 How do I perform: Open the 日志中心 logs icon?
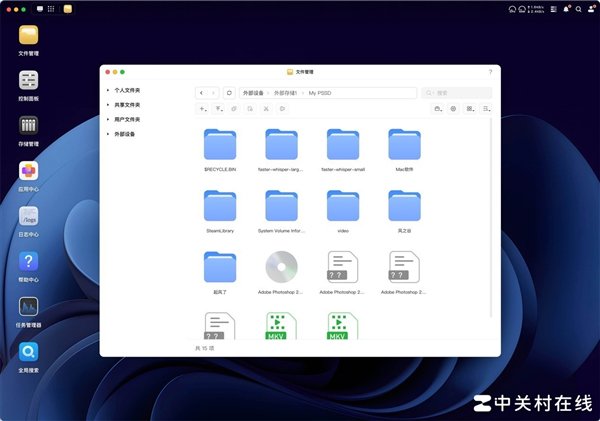[28, 216]
